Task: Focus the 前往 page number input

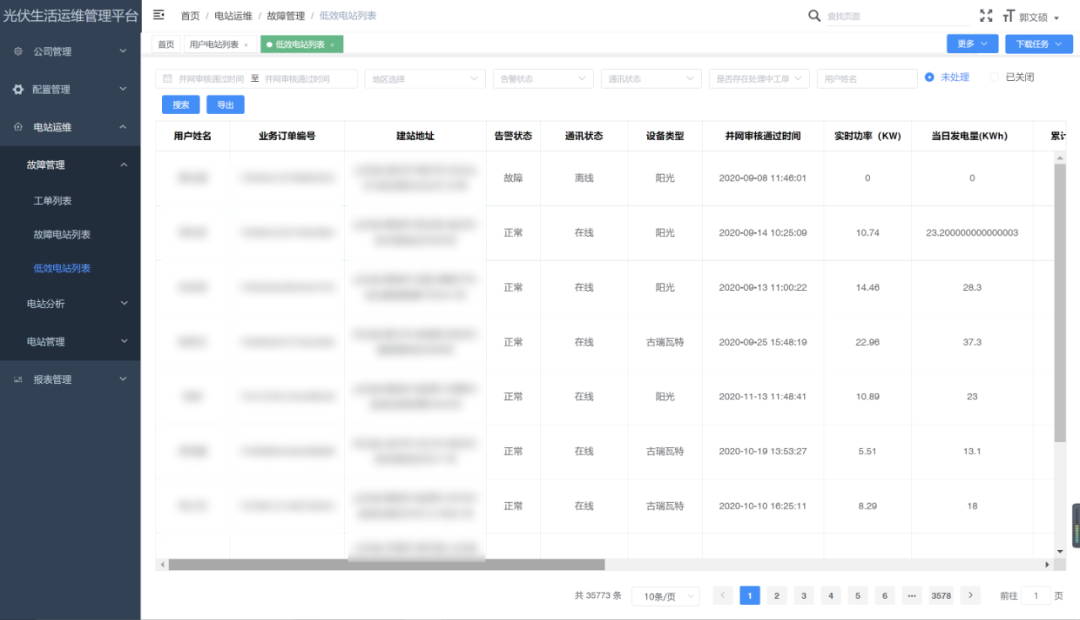Action: click(x=1036, y=596)
